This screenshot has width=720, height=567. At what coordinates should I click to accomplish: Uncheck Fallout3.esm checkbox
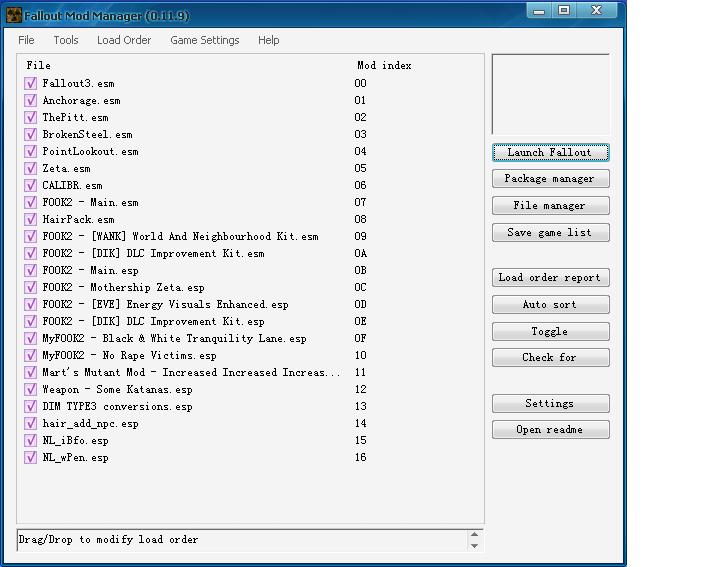tap(30, 84)
